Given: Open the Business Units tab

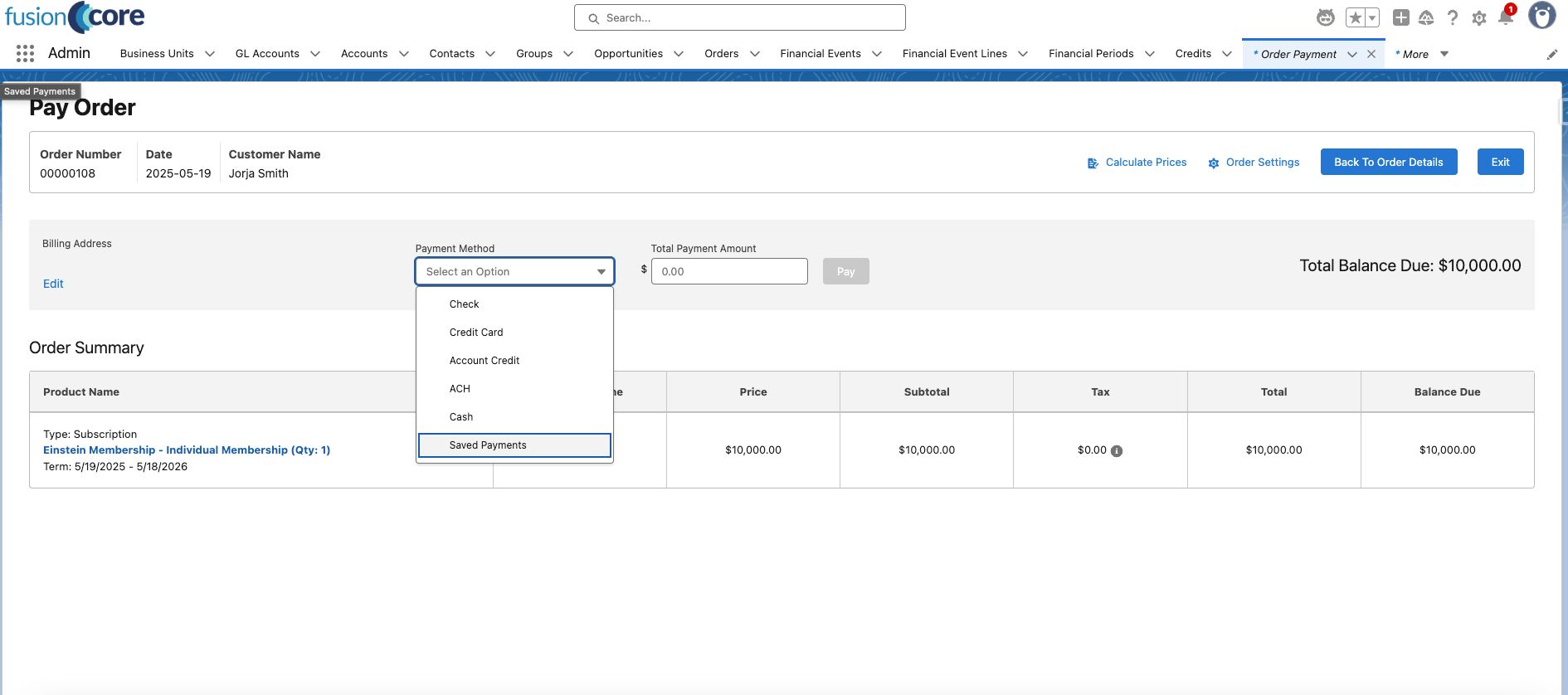Looking at the screenshot, I should tap(157, 54).
